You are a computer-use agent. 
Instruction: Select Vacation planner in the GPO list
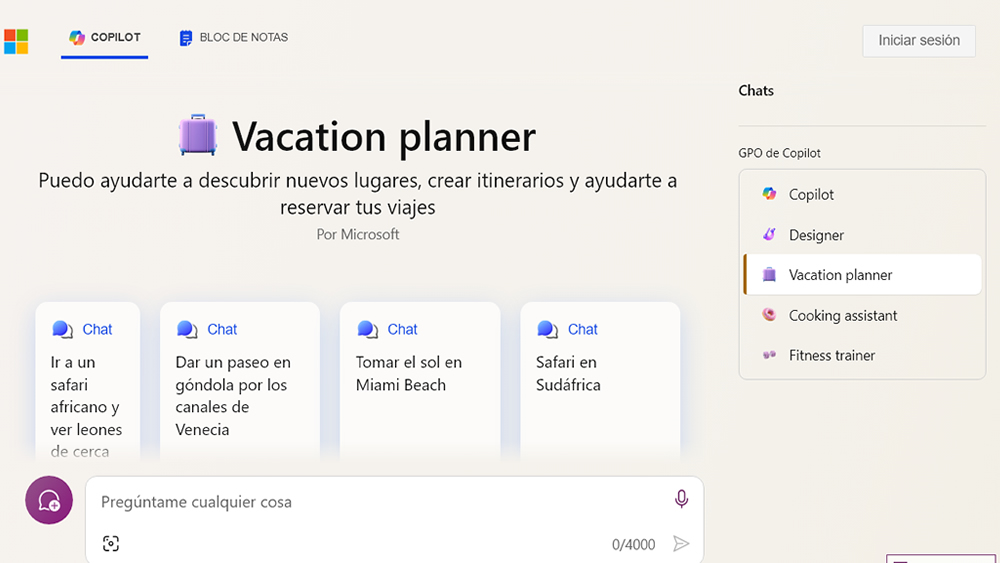point(862,275)
